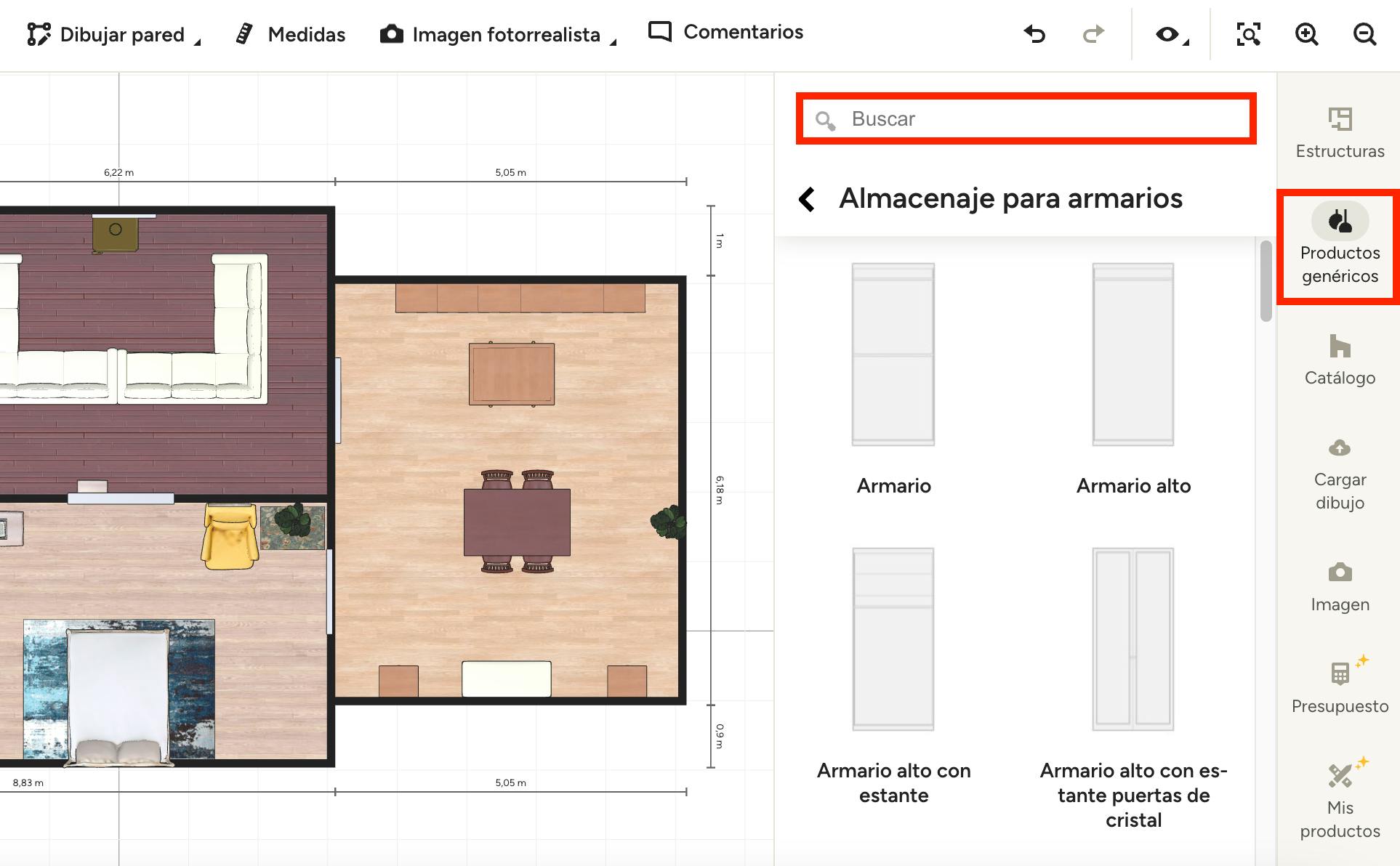Image resolution: width=1400 pixels, height=866 pixels.
Task: Click the Buscar search field
Action: tap(1025, 118)
